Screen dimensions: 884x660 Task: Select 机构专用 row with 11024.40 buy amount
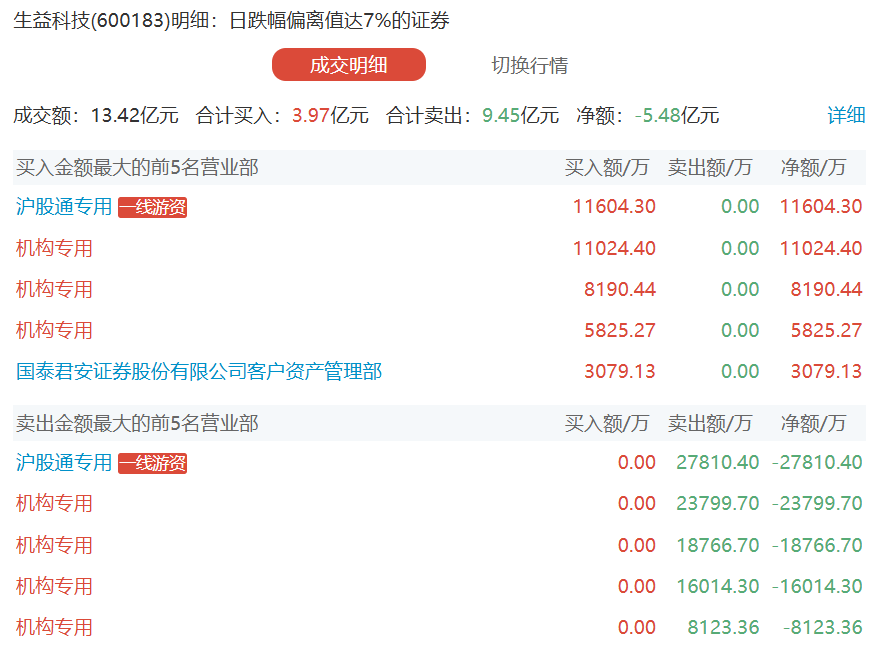(439, 248)
